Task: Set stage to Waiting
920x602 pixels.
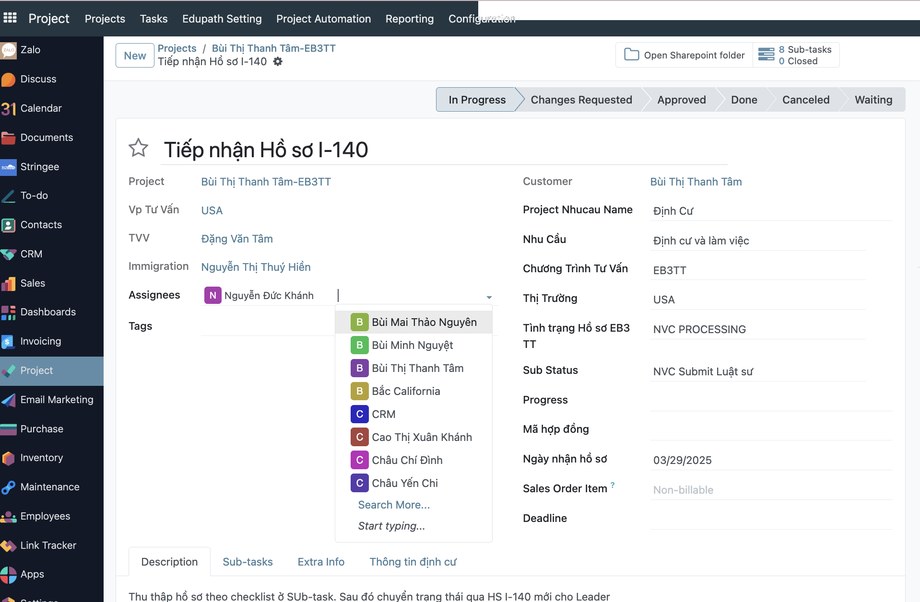Action: (873, 100)
